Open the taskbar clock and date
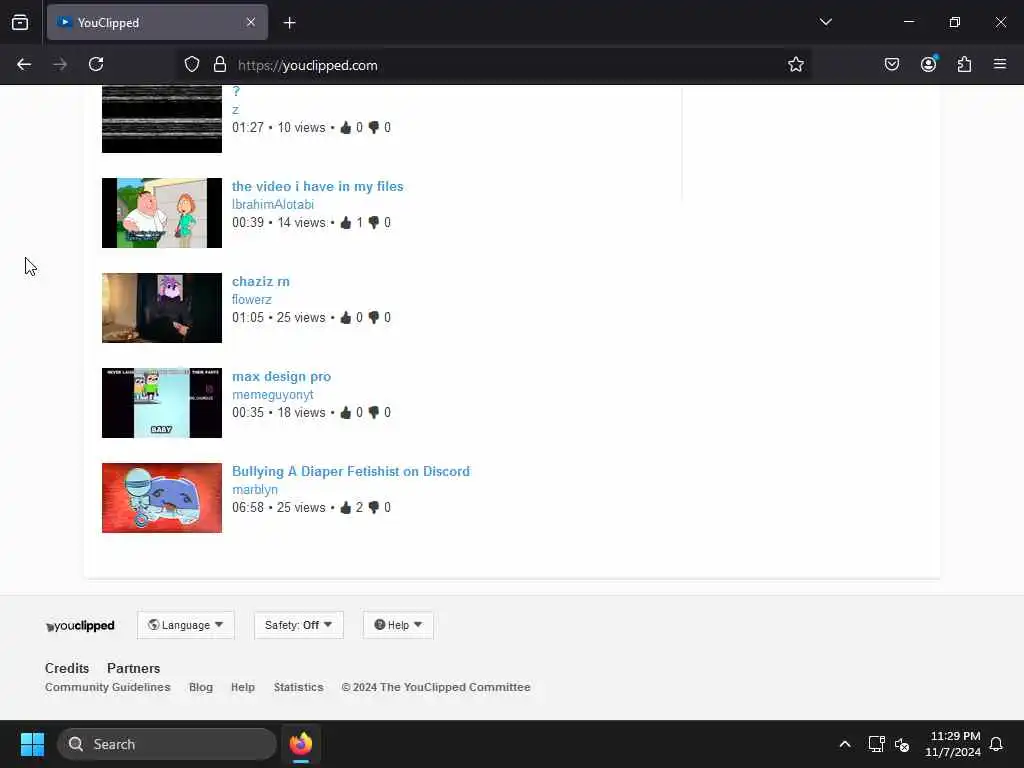Image resolution: width=1024 pixels, height=768 pixels. pos(953,744)
